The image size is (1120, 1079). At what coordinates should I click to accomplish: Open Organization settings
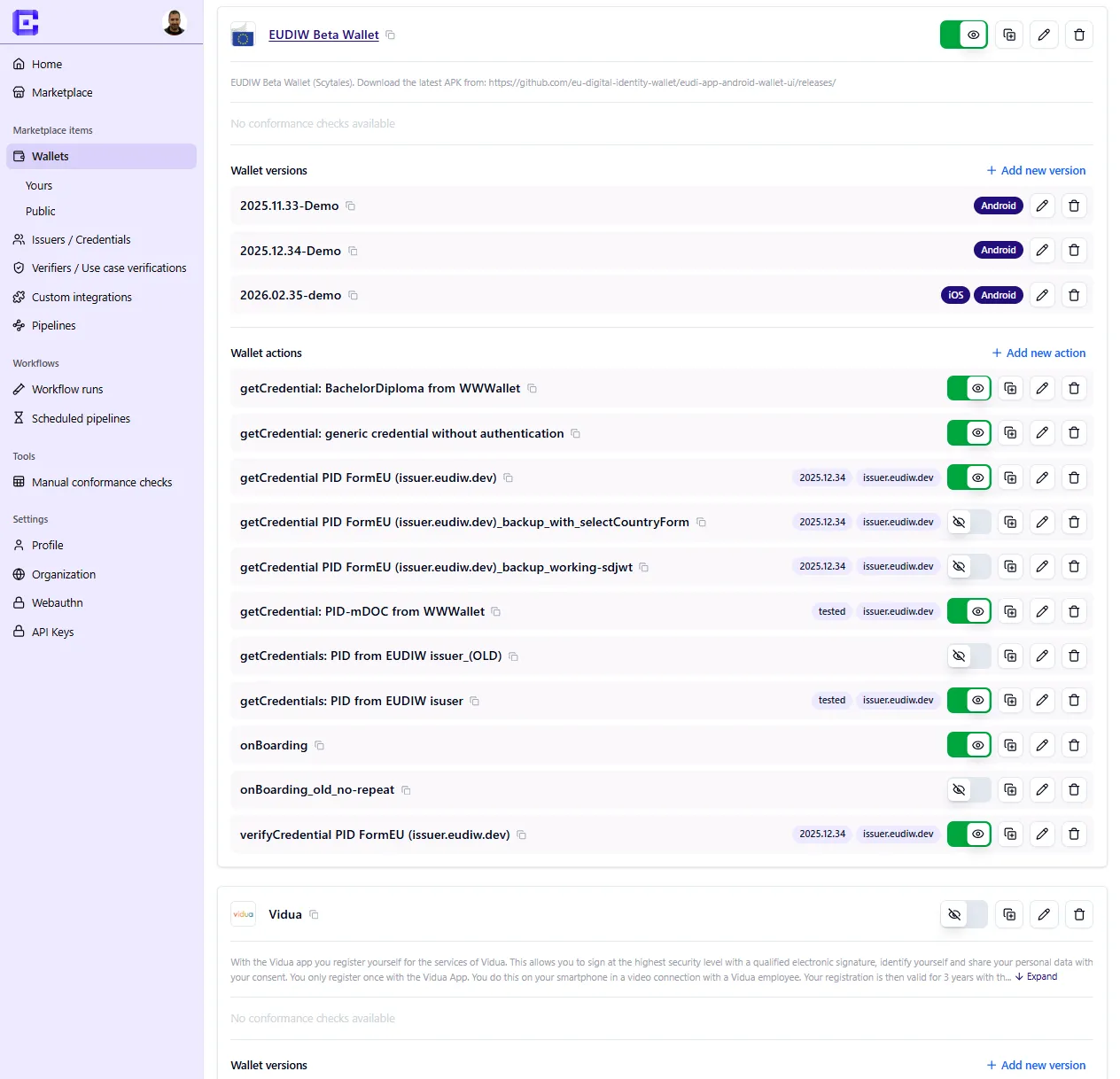pos(101,574)
